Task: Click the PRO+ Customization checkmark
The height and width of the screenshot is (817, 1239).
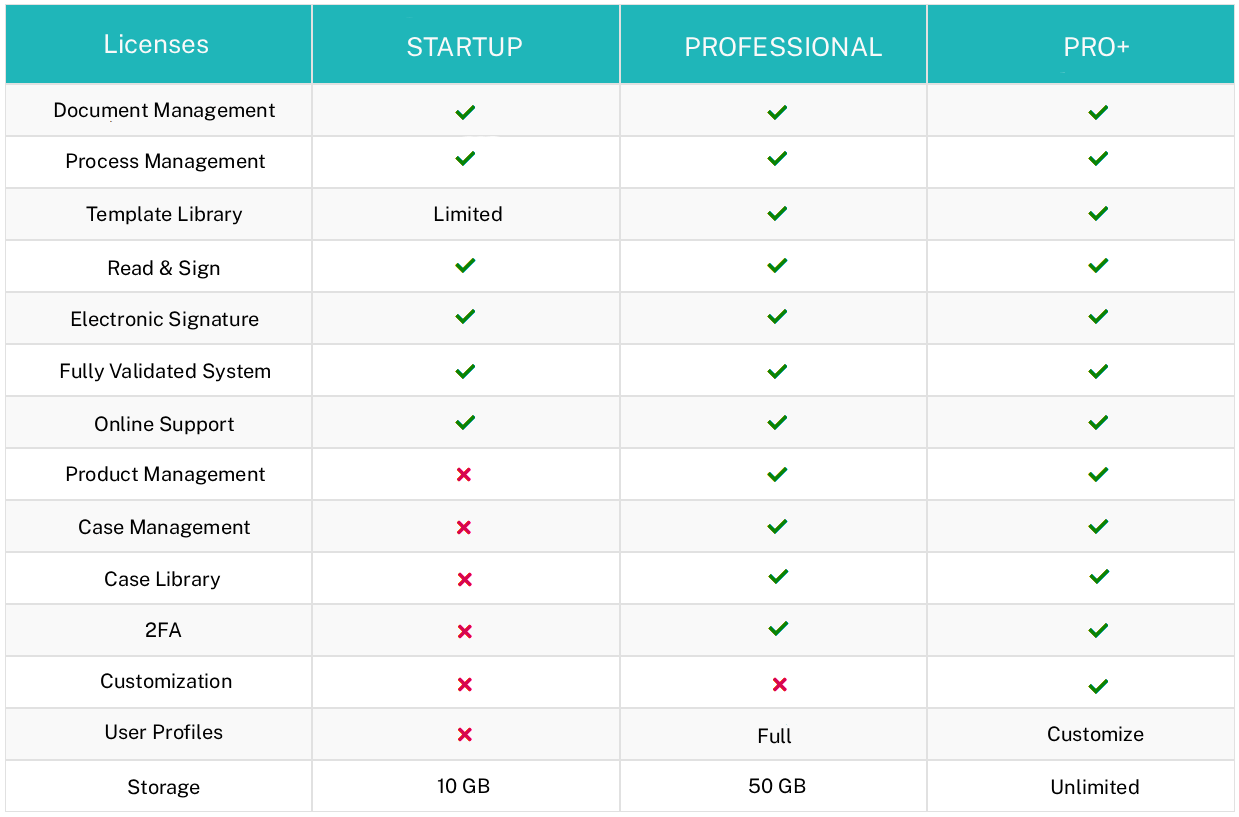Action: [1098, 686]
